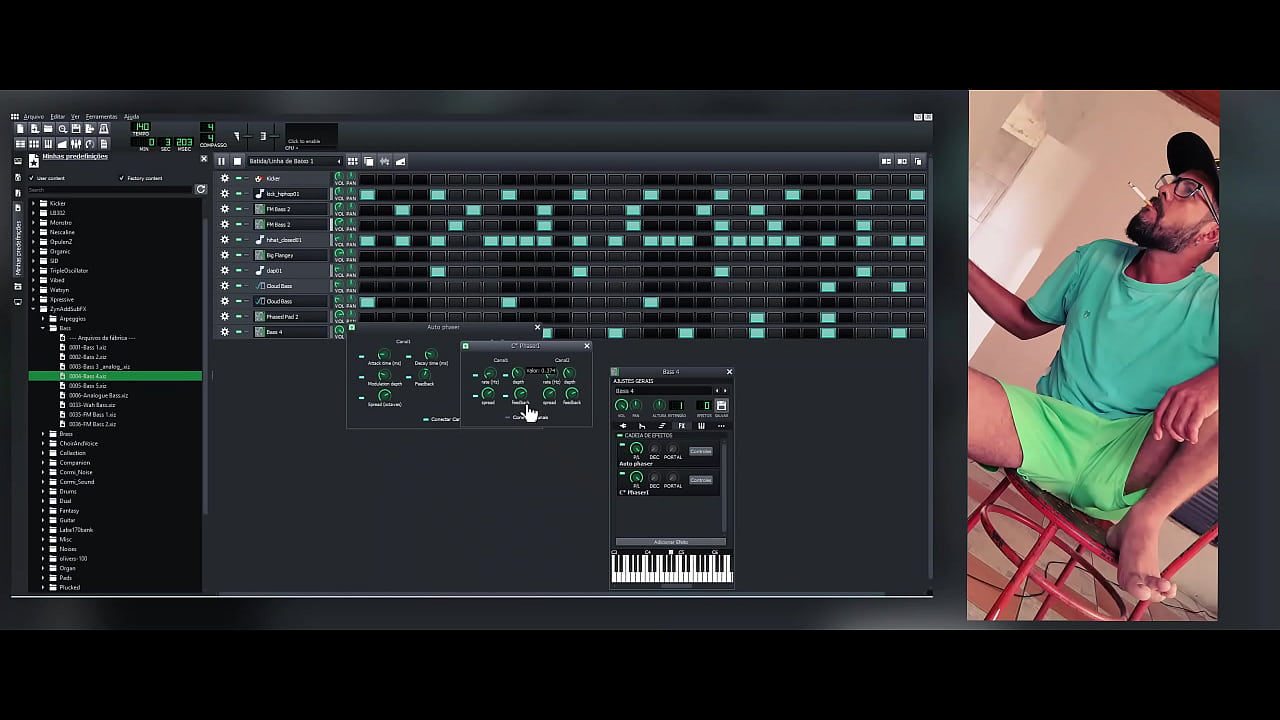
Task: Click Controles button for Auto phaser effect
Action: [700, 451]
